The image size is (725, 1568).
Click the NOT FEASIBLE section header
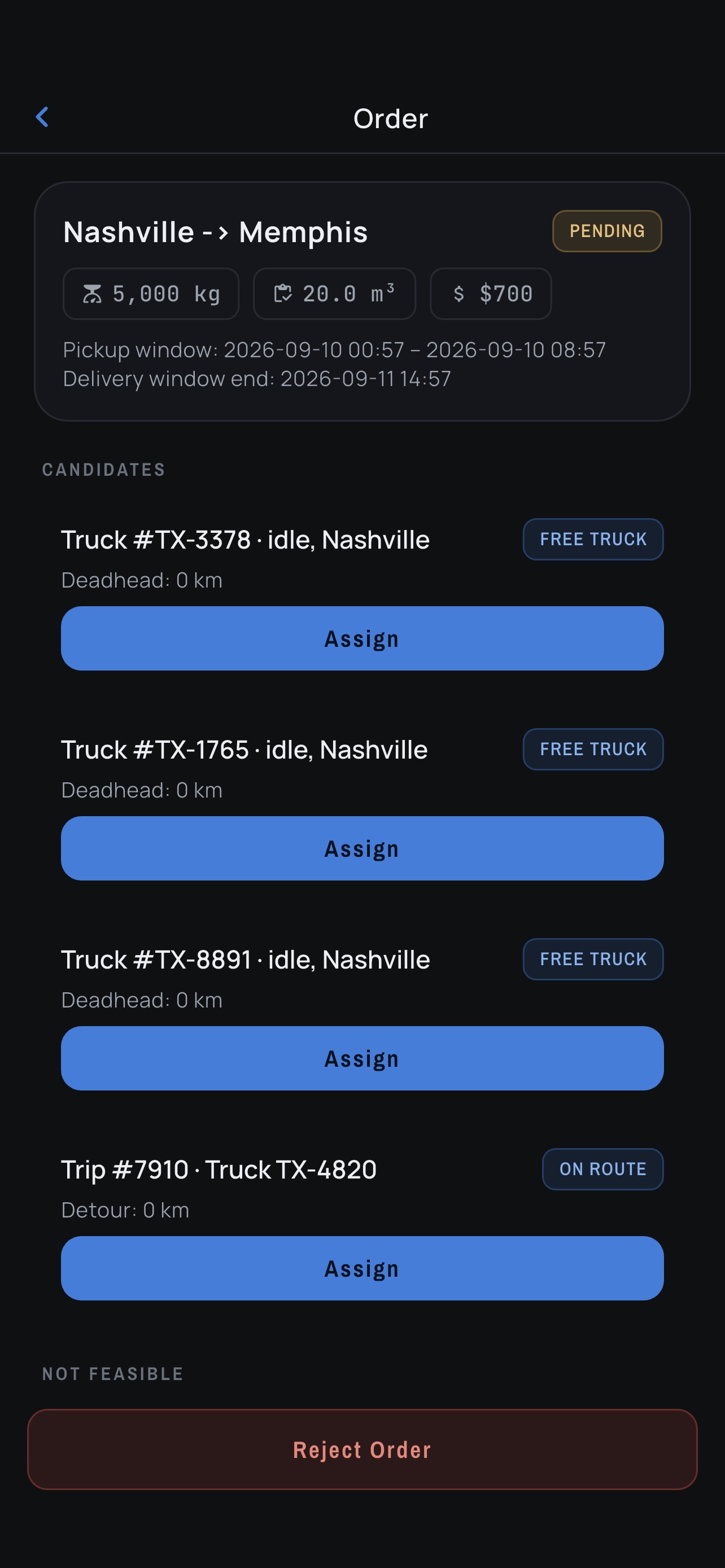(x=112, y=1374)
